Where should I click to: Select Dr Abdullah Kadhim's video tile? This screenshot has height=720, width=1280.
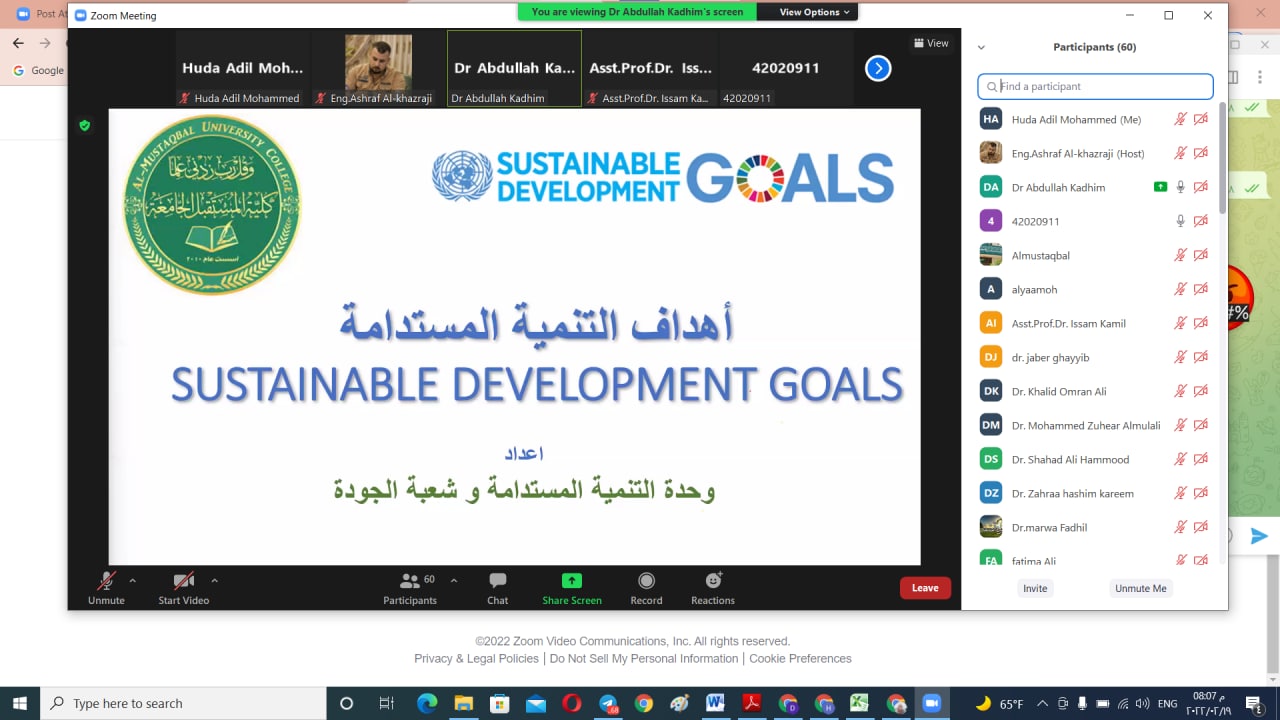tap(514, 68)
